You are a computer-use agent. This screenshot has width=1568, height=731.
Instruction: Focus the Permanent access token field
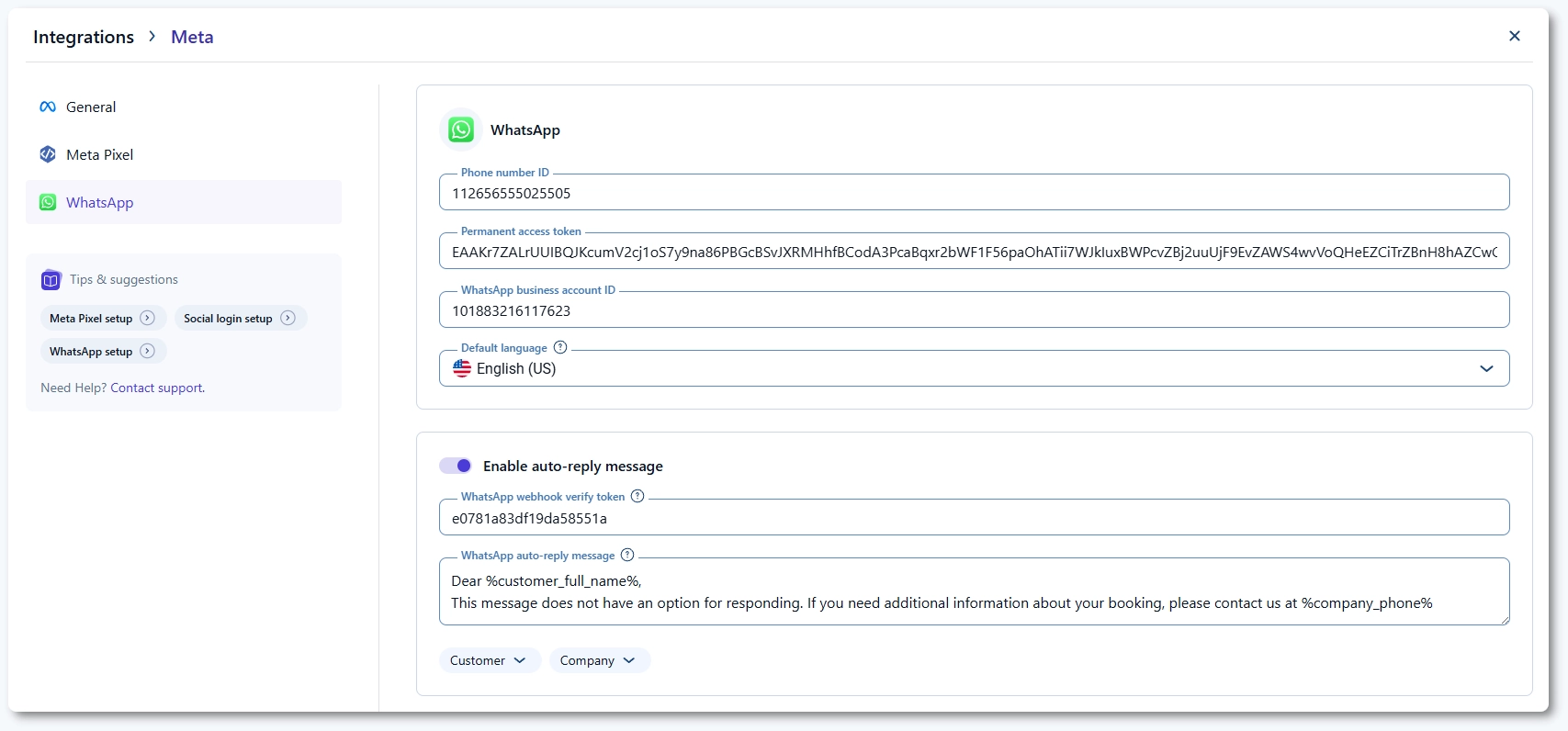point(974,252)
